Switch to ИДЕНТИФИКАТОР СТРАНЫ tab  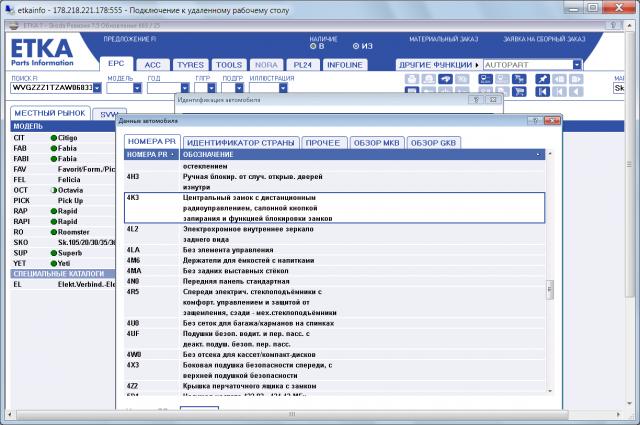pos(241,143)
